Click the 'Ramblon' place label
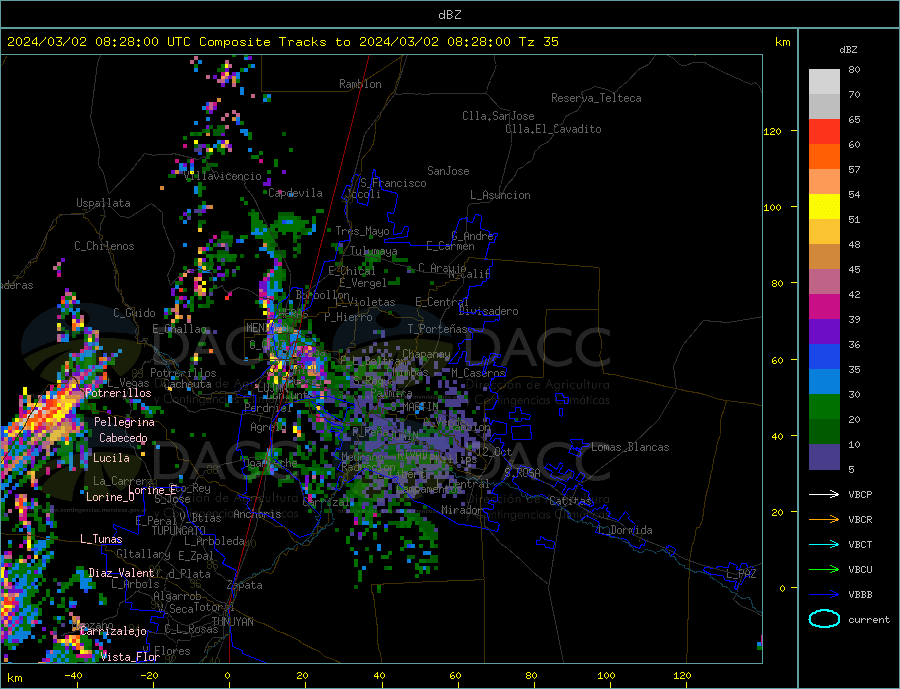This screenshot has height=689, width=900. [360, 84]
